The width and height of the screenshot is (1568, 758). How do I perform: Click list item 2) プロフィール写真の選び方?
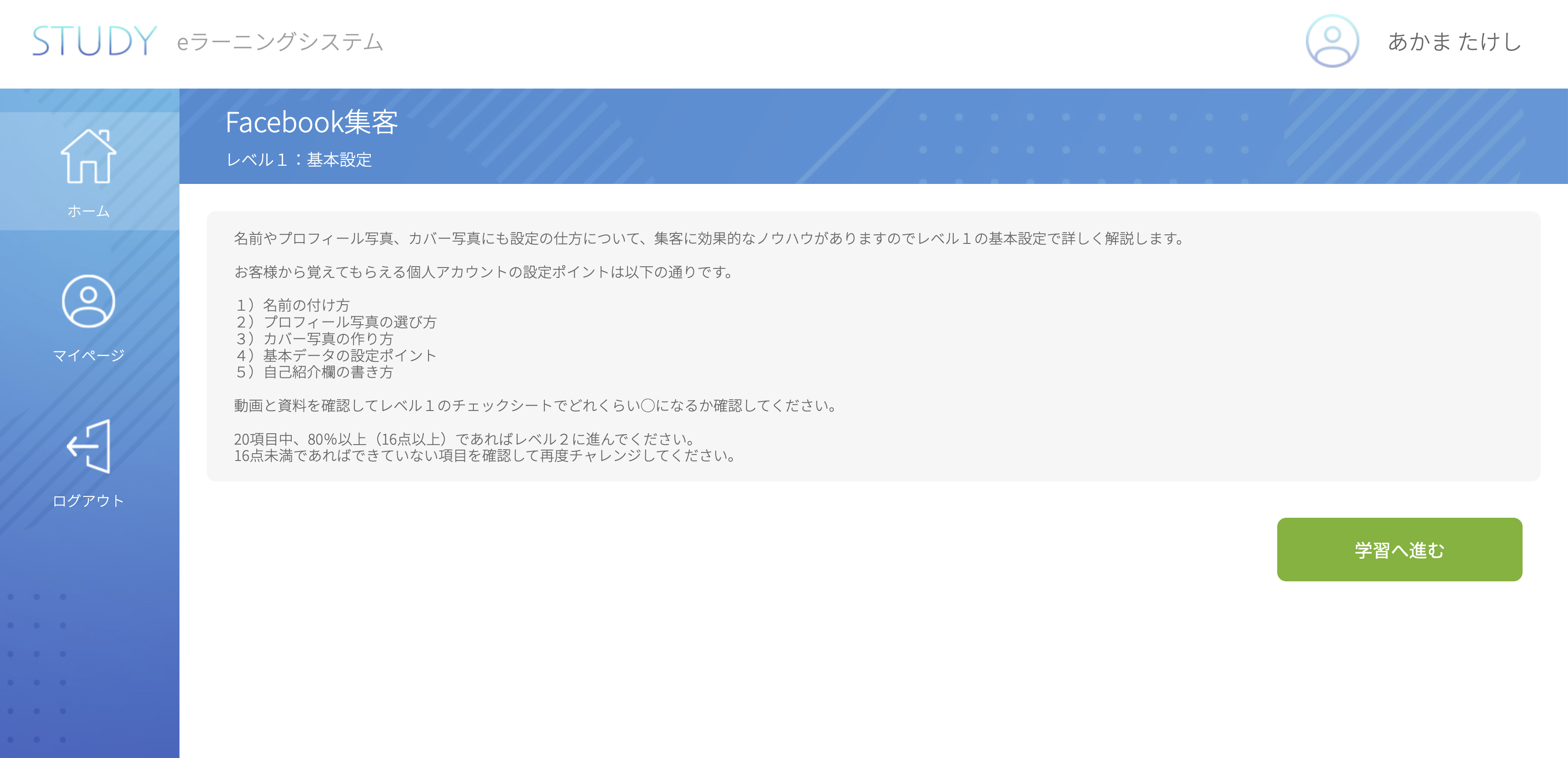click(x=336, y=322)
